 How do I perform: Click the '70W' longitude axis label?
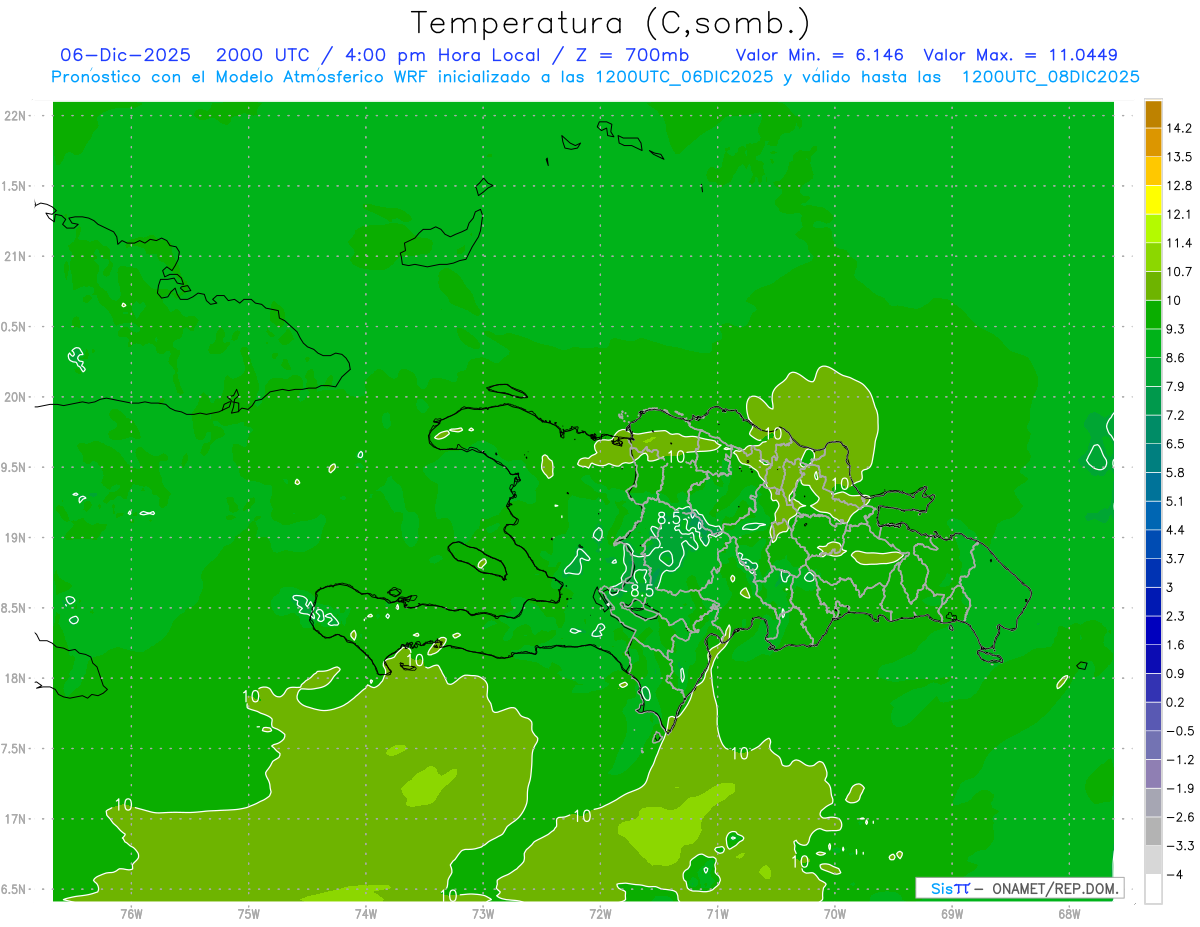tap(835, 914)
